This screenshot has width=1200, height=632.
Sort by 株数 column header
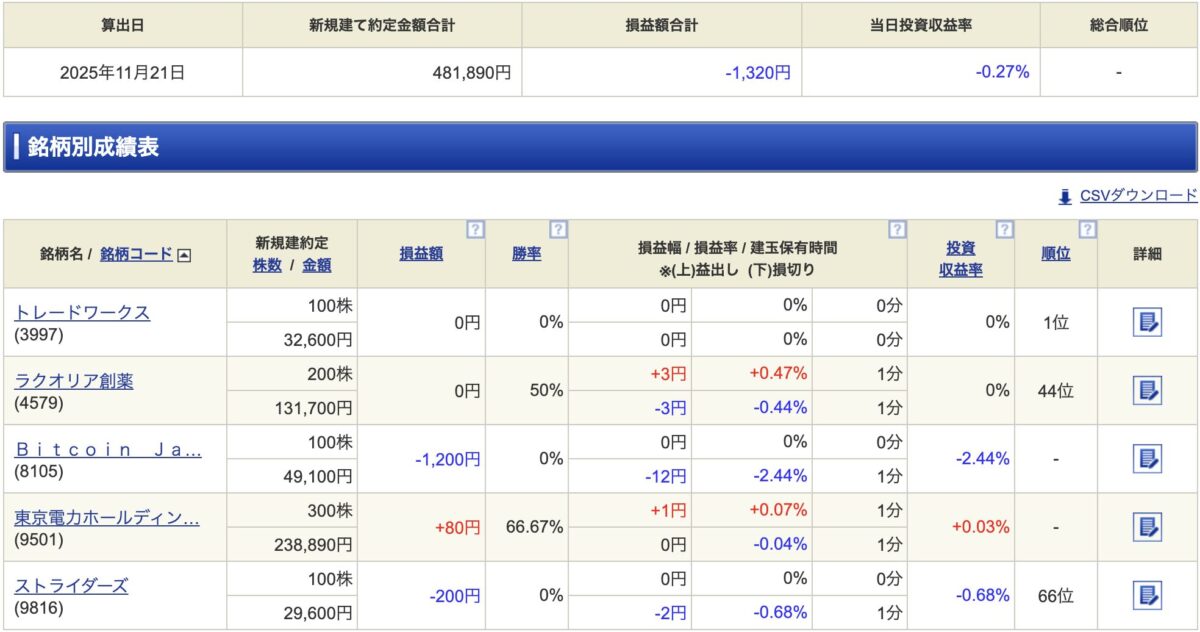pyautogui.click(x=267, y=265)
